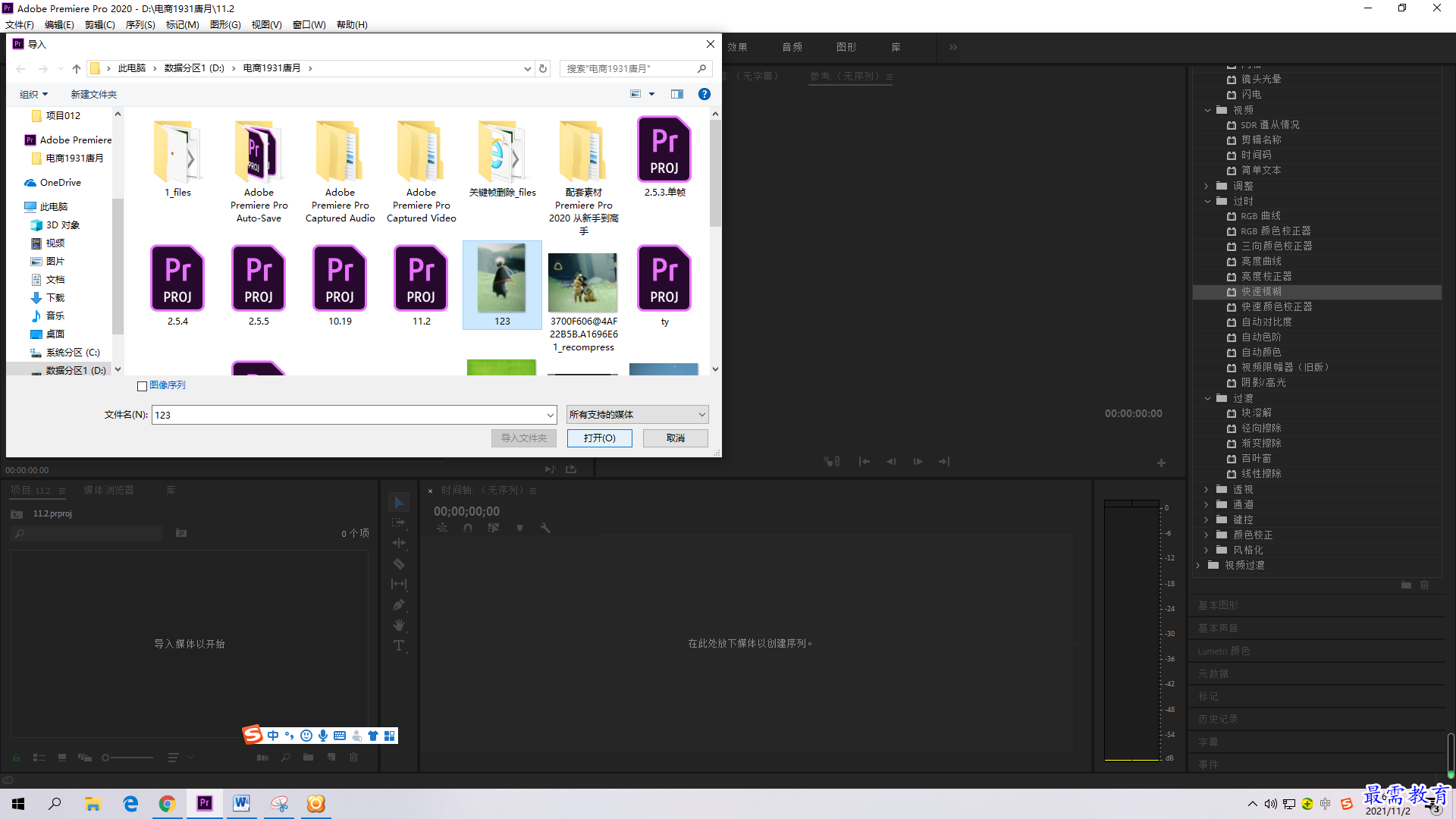The width and height of the screenshot is (1456, 819).
Task: Open the 文件(F) menu
Action: pos(20,24)
